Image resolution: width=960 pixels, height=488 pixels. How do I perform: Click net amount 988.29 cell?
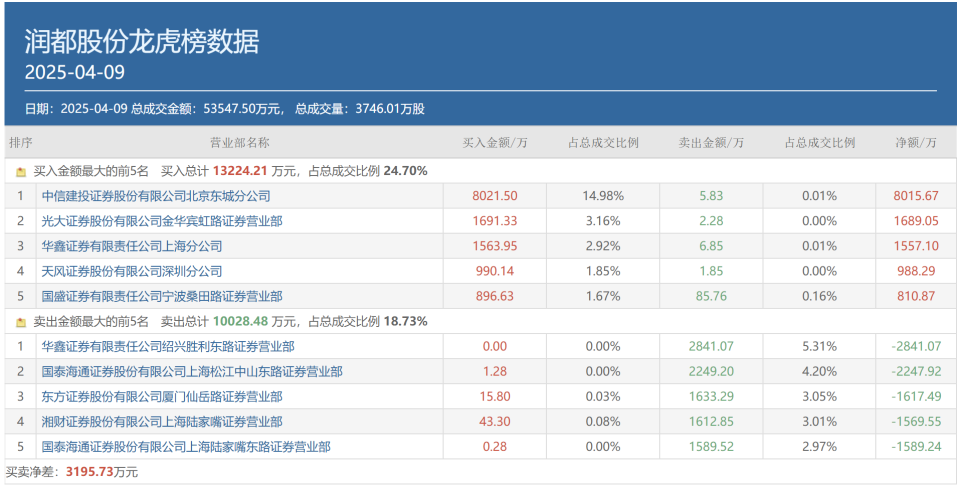click(x=916, y=271)
